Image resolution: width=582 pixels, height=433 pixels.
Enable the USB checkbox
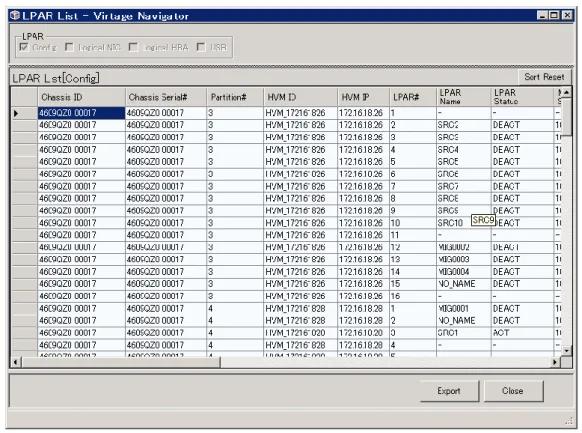[x=201, y=47]
